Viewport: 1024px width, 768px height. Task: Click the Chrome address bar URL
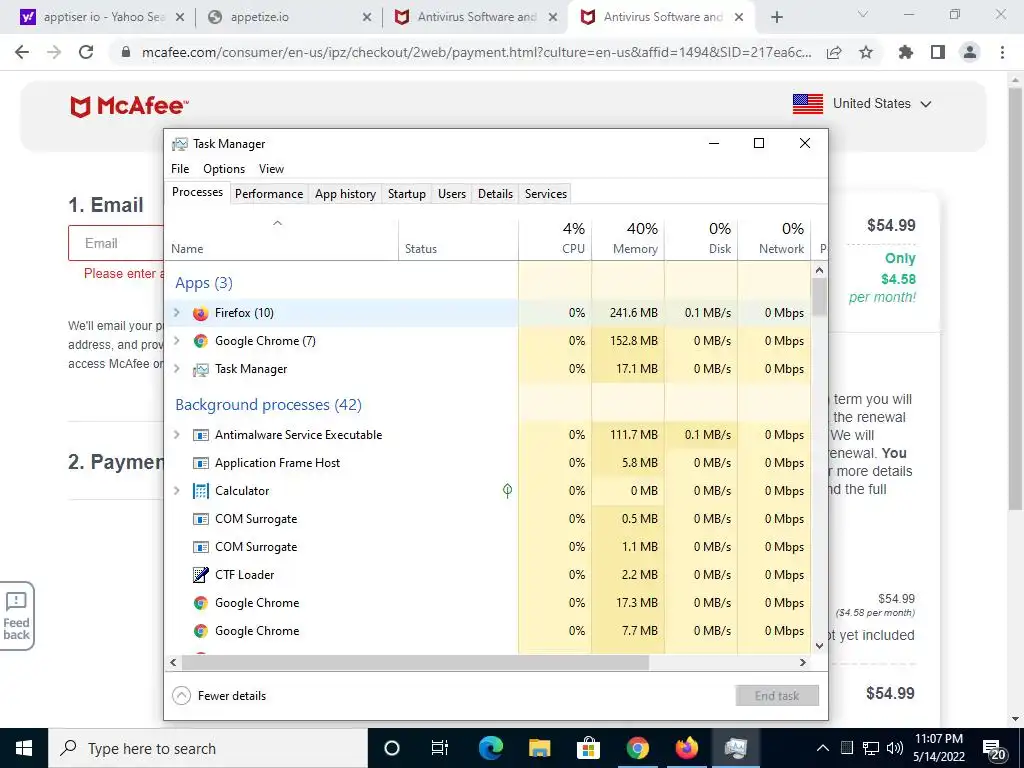pos(477,53)
